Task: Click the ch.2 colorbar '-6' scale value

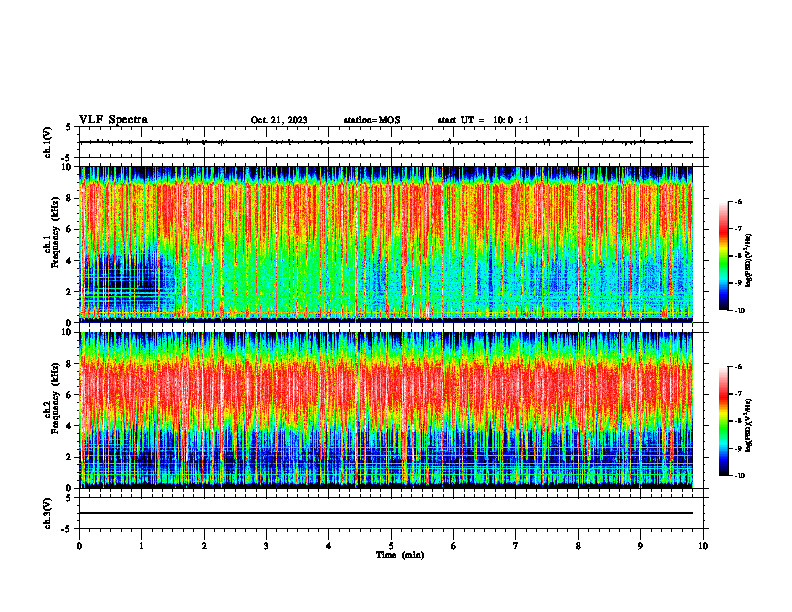Action: [738, 367]
